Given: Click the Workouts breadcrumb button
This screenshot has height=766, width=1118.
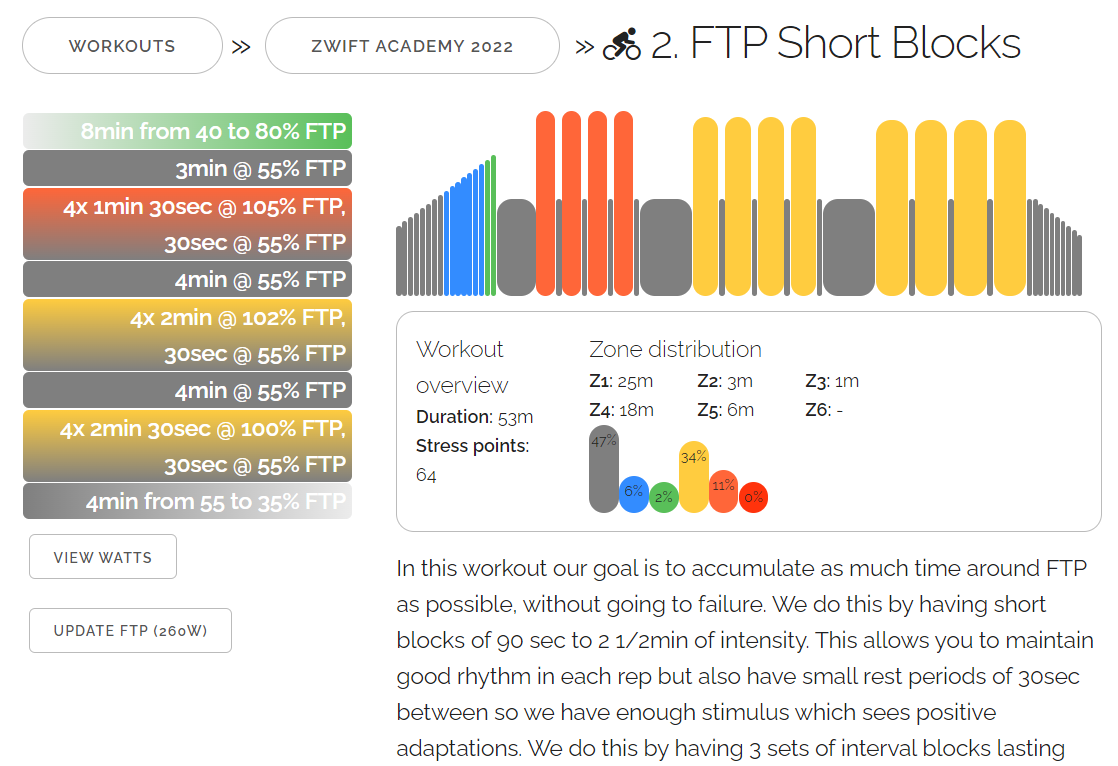Looking at the screenshot, I should (x=122, y=46).
